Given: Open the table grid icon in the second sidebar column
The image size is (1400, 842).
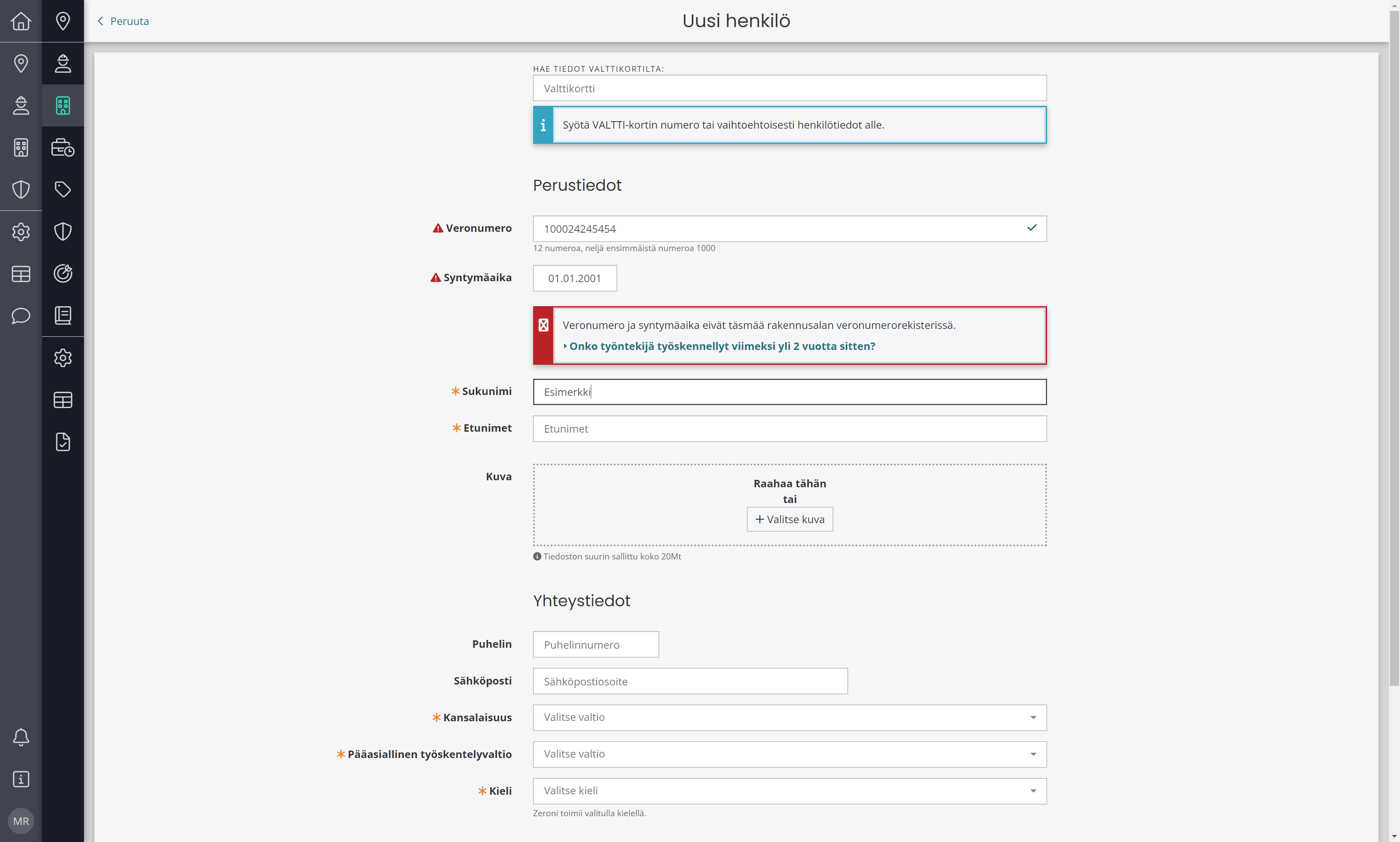Looking at the screenshot, I should (63, 400).
